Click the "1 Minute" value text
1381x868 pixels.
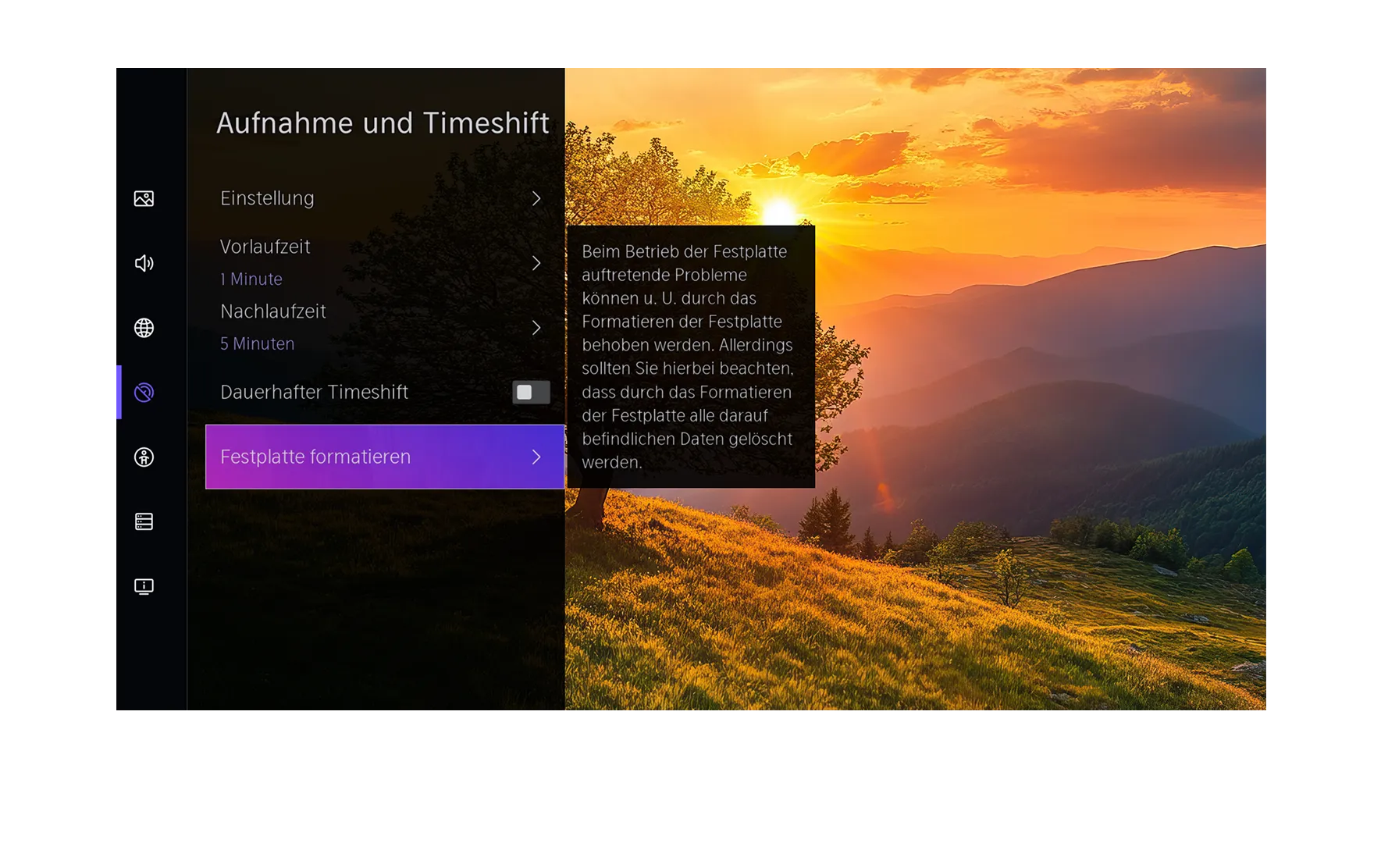click(x=251, y=279)
